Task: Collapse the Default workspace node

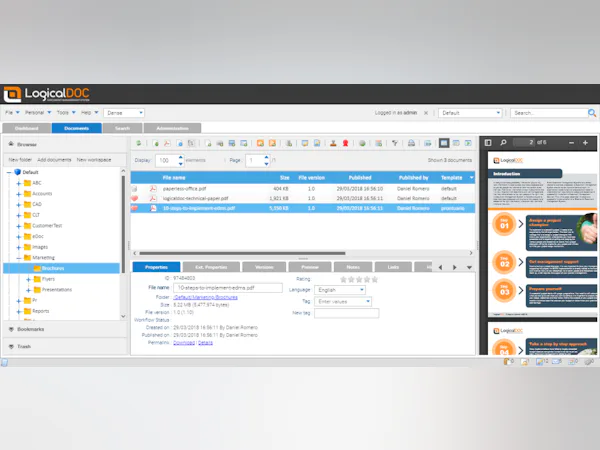Action: coord(9,173)
